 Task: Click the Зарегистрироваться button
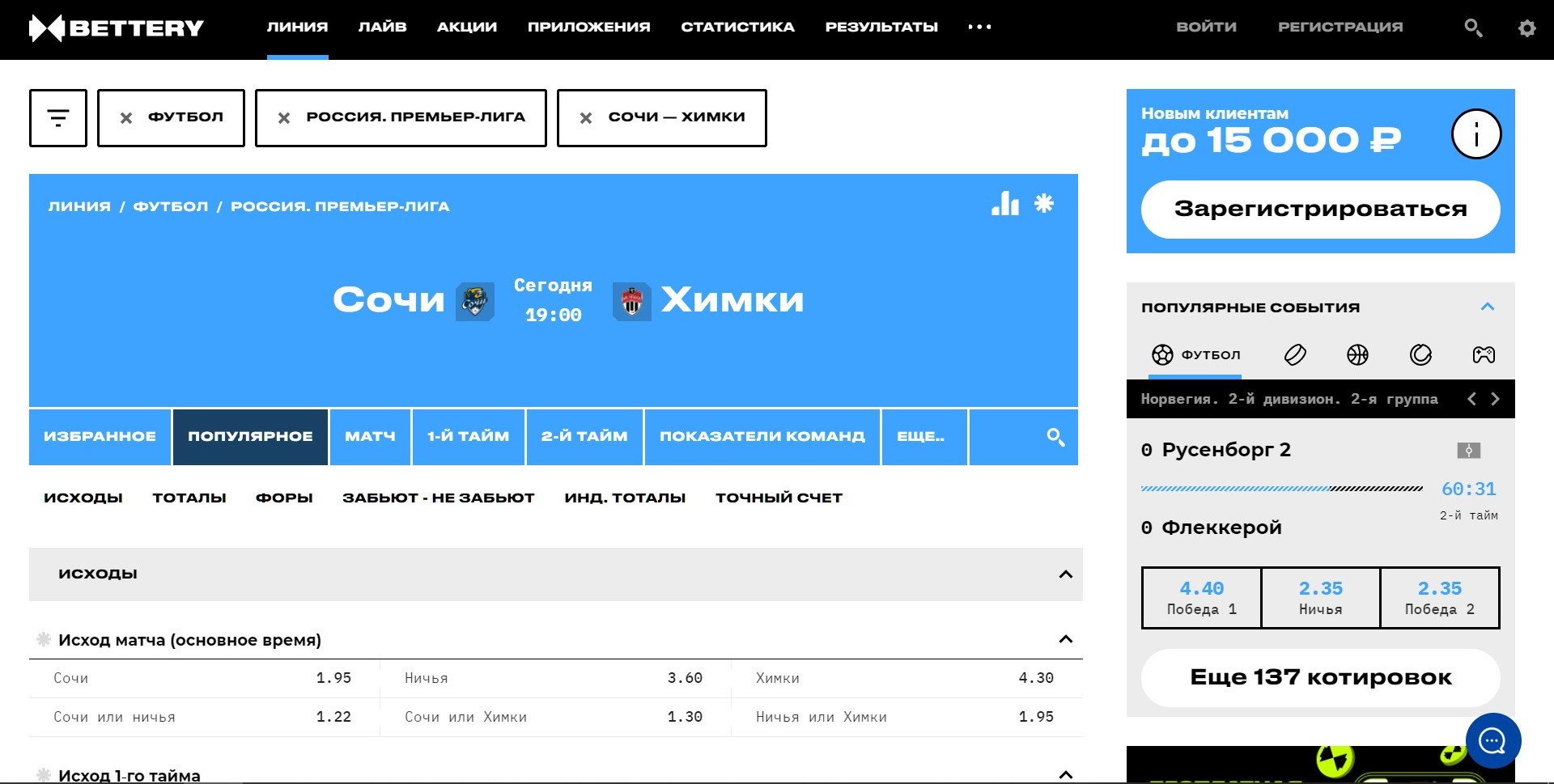[1320, 209]
